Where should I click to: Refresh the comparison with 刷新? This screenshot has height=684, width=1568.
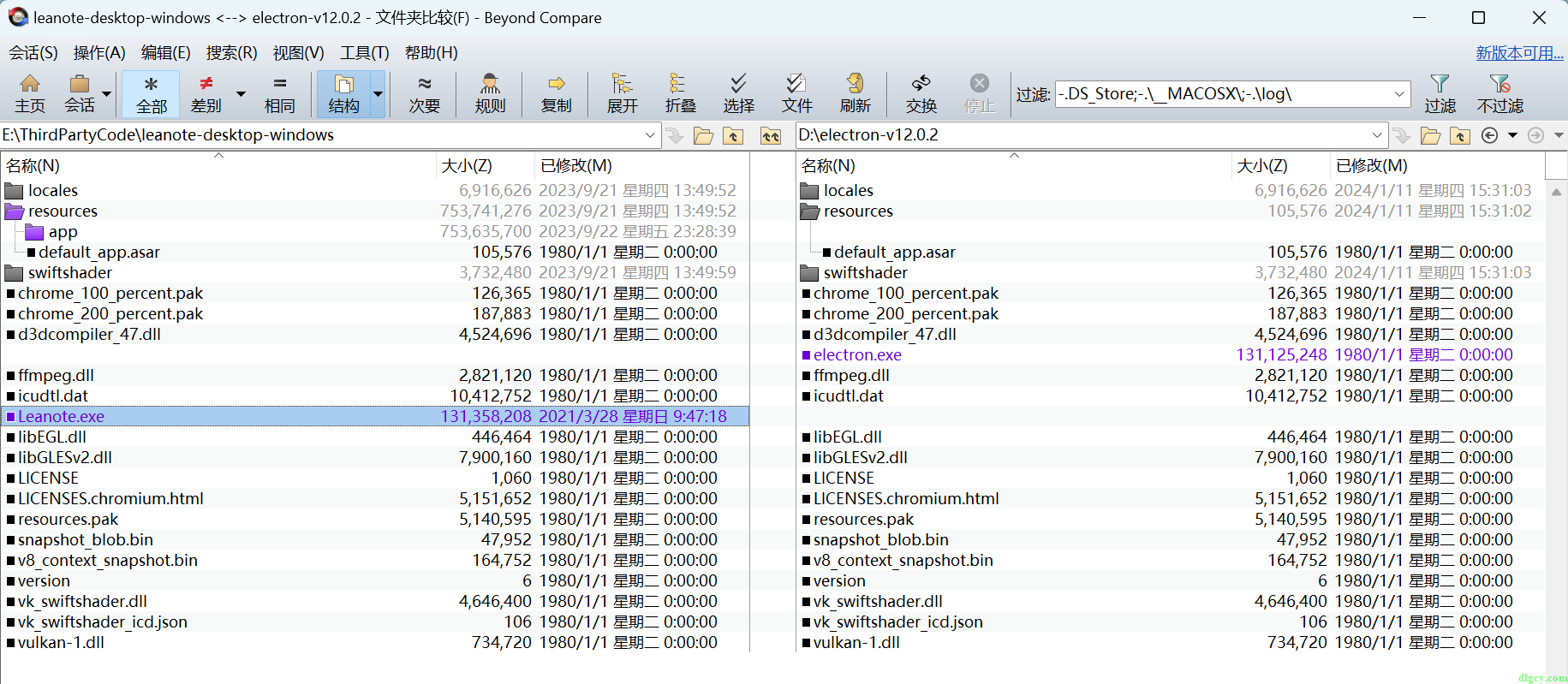[855, 94]
